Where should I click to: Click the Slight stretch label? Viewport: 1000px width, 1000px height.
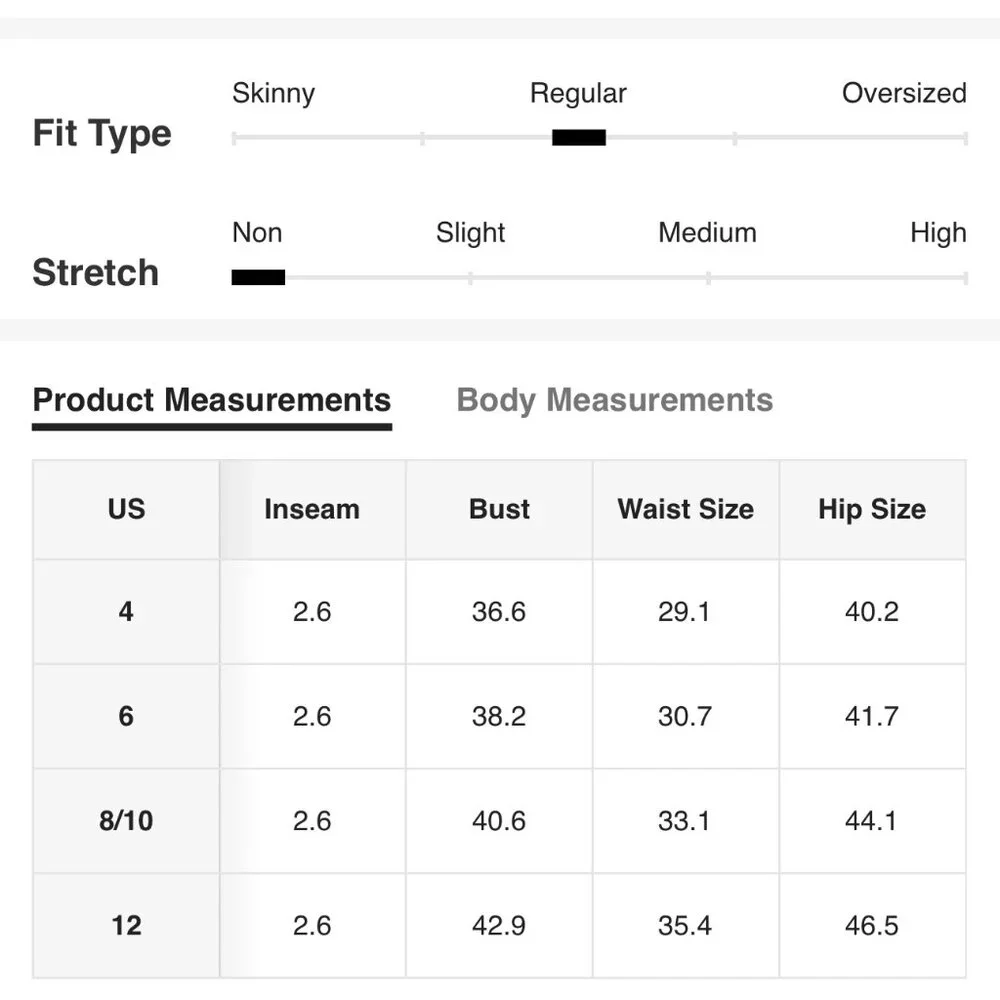[x=470, y=233]
